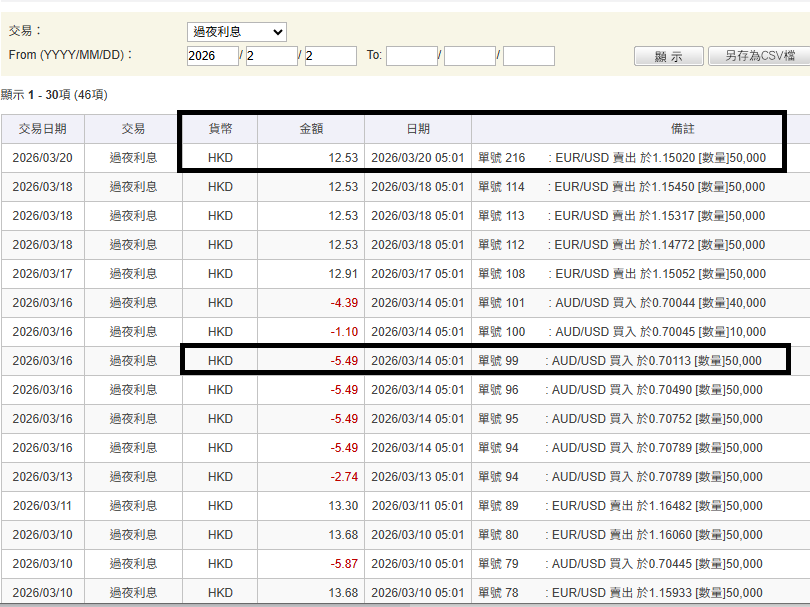Click the -2.74 amount cell
The width and height of the screenshot is (810, 607).
pos(311,477)
